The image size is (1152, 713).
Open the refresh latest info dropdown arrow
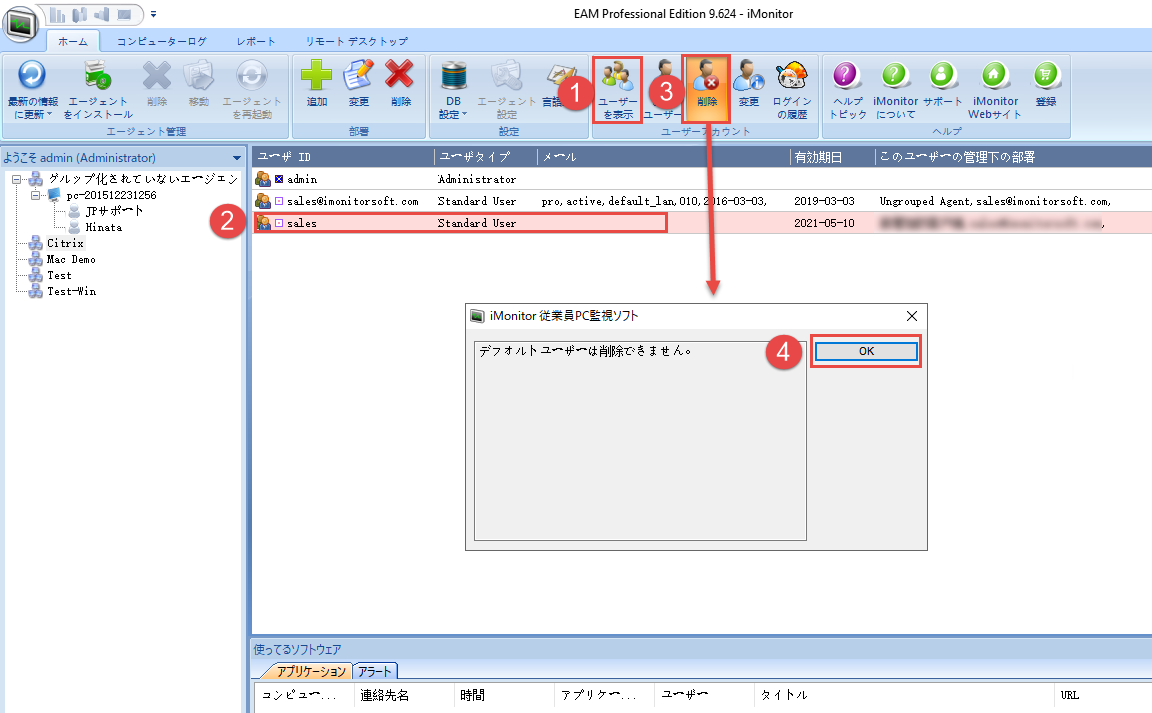pyautogui.click(x=50, y=115)
